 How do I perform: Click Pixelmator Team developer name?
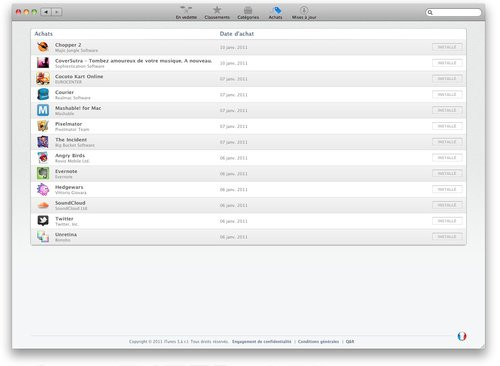pyautogui.click(x=72, y=129)
